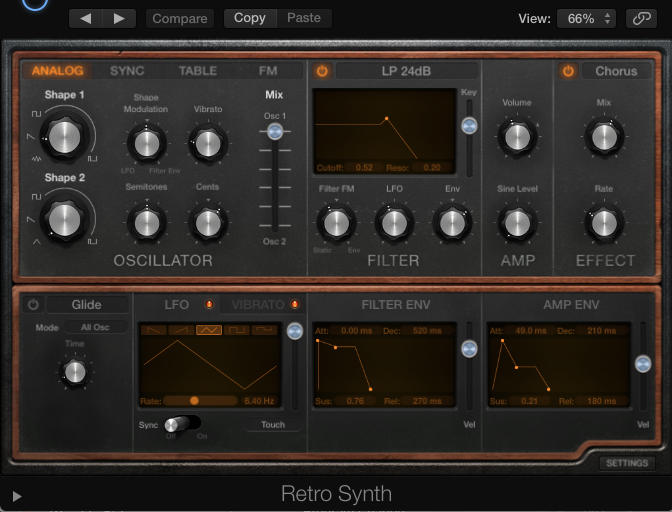Click the Amp Env attack 49.0 ms field
The height and width of the screenshot is (512, 672).
click(x=531, y=330)
